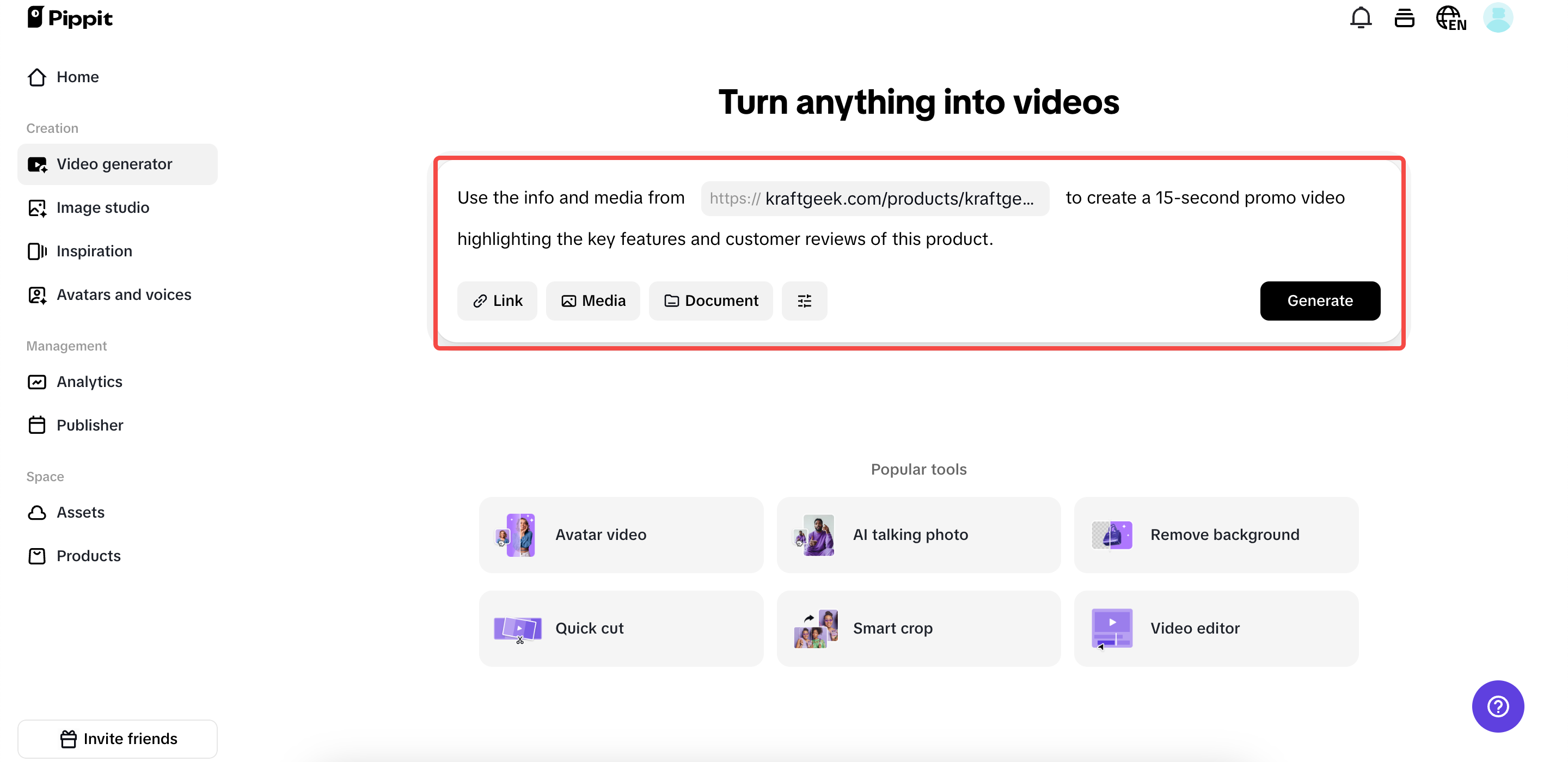Open the notifications bell

pyautogui.click(x=1360, y=17)
